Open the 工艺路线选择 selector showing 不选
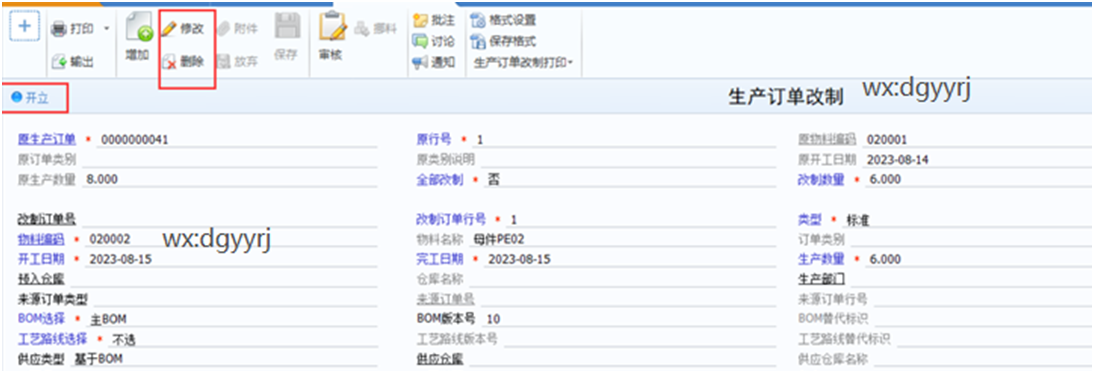This screenshot has width=1094, height=373. [x=243, y=340]
